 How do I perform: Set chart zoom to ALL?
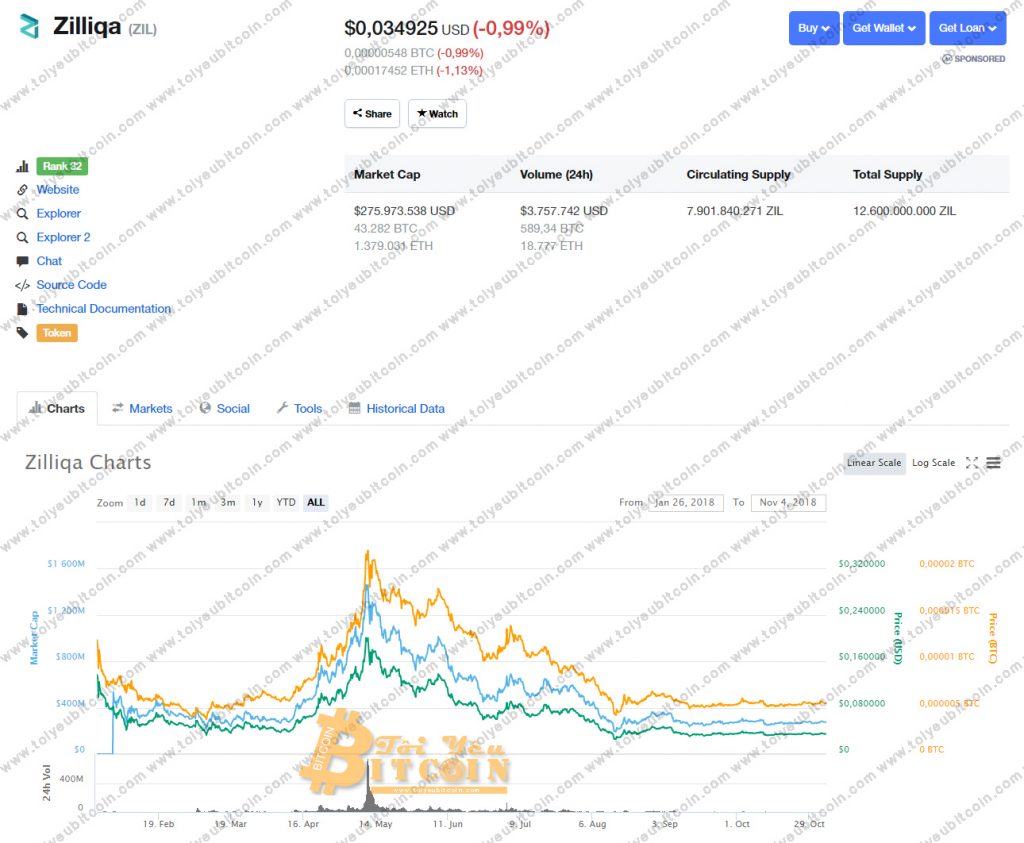(x=315, y=503)
